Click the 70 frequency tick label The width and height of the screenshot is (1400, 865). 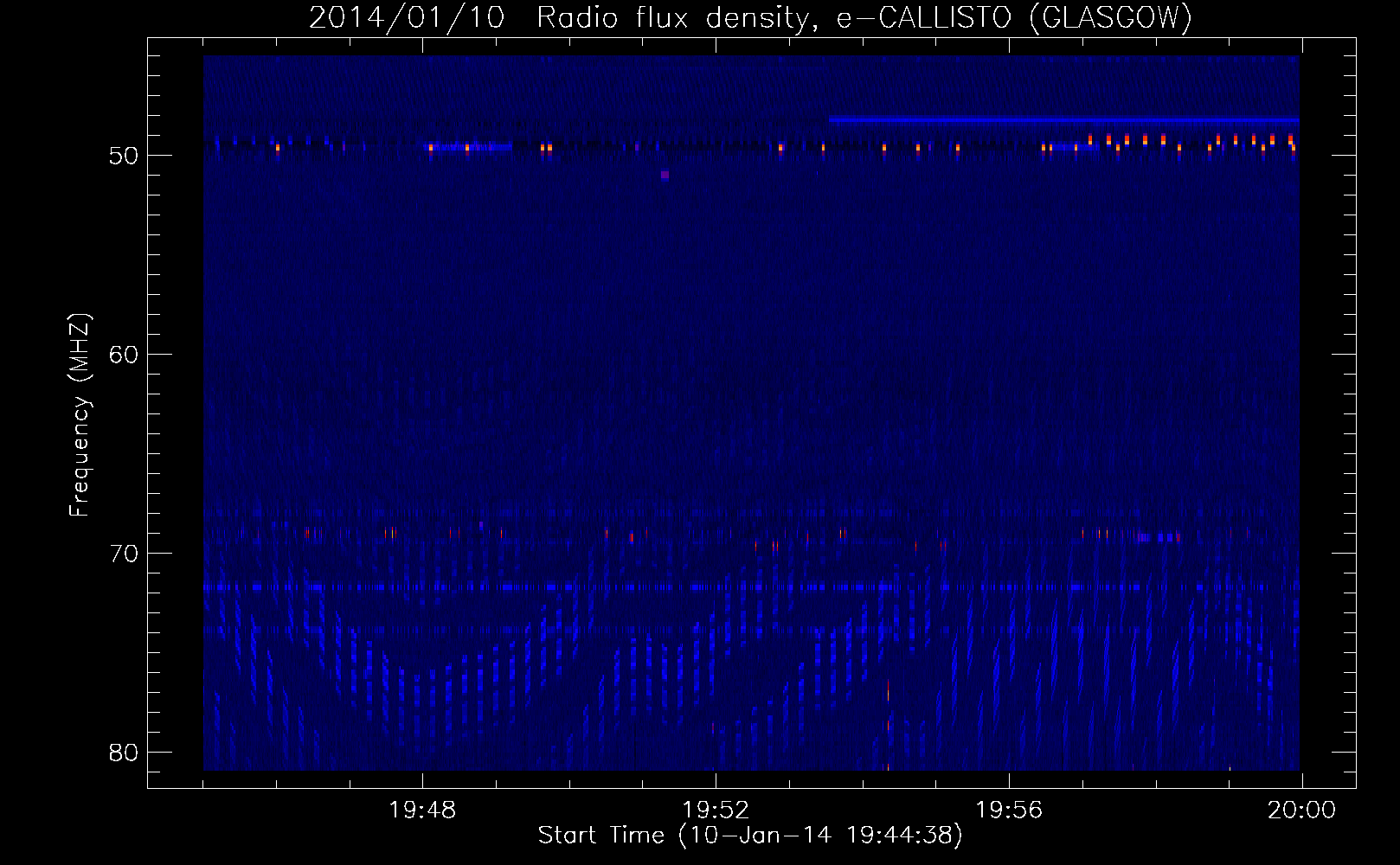(x=124, y=554)
